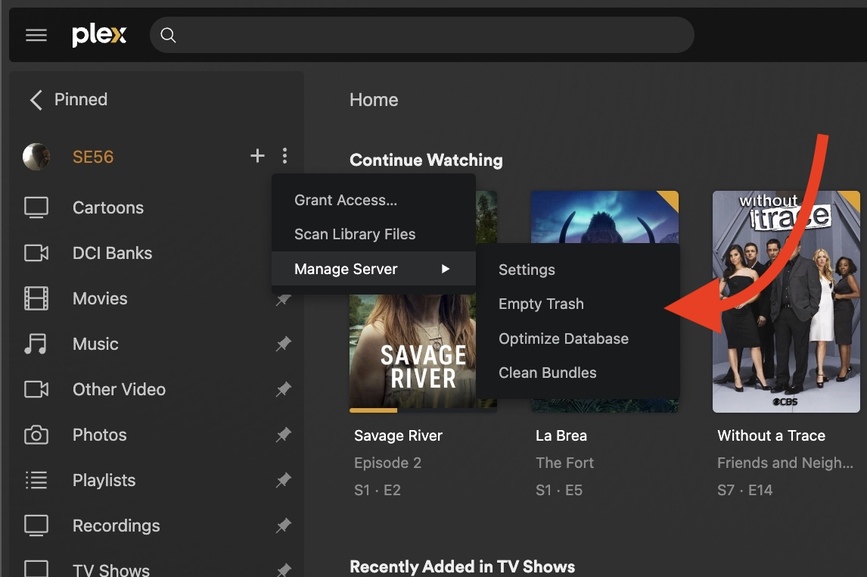Open the Cartoons library
This screenshot has width=867, height=577.
tap(108, 208)
